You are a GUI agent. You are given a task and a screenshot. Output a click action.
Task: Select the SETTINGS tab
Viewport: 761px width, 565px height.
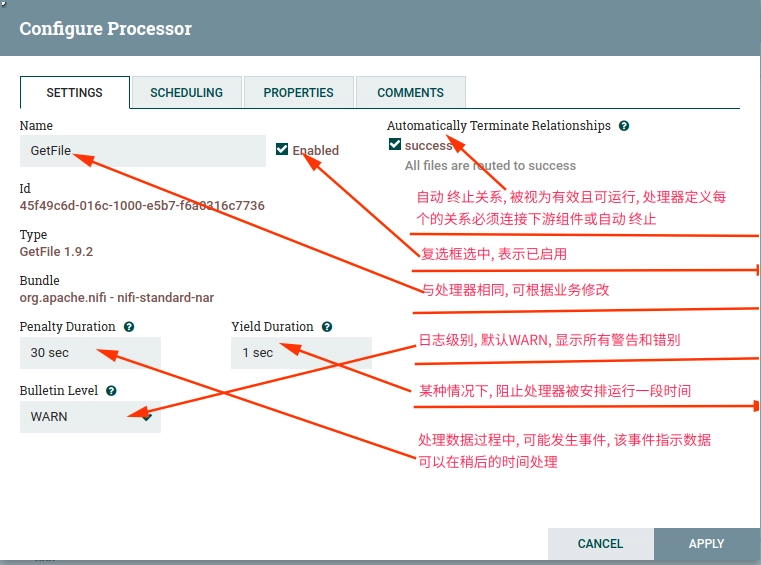[75, 92]
